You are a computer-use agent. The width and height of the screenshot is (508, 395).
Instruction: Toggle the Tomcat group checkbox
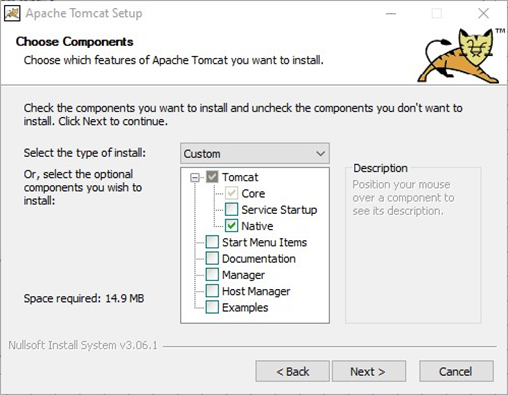(x=212, y=177)
